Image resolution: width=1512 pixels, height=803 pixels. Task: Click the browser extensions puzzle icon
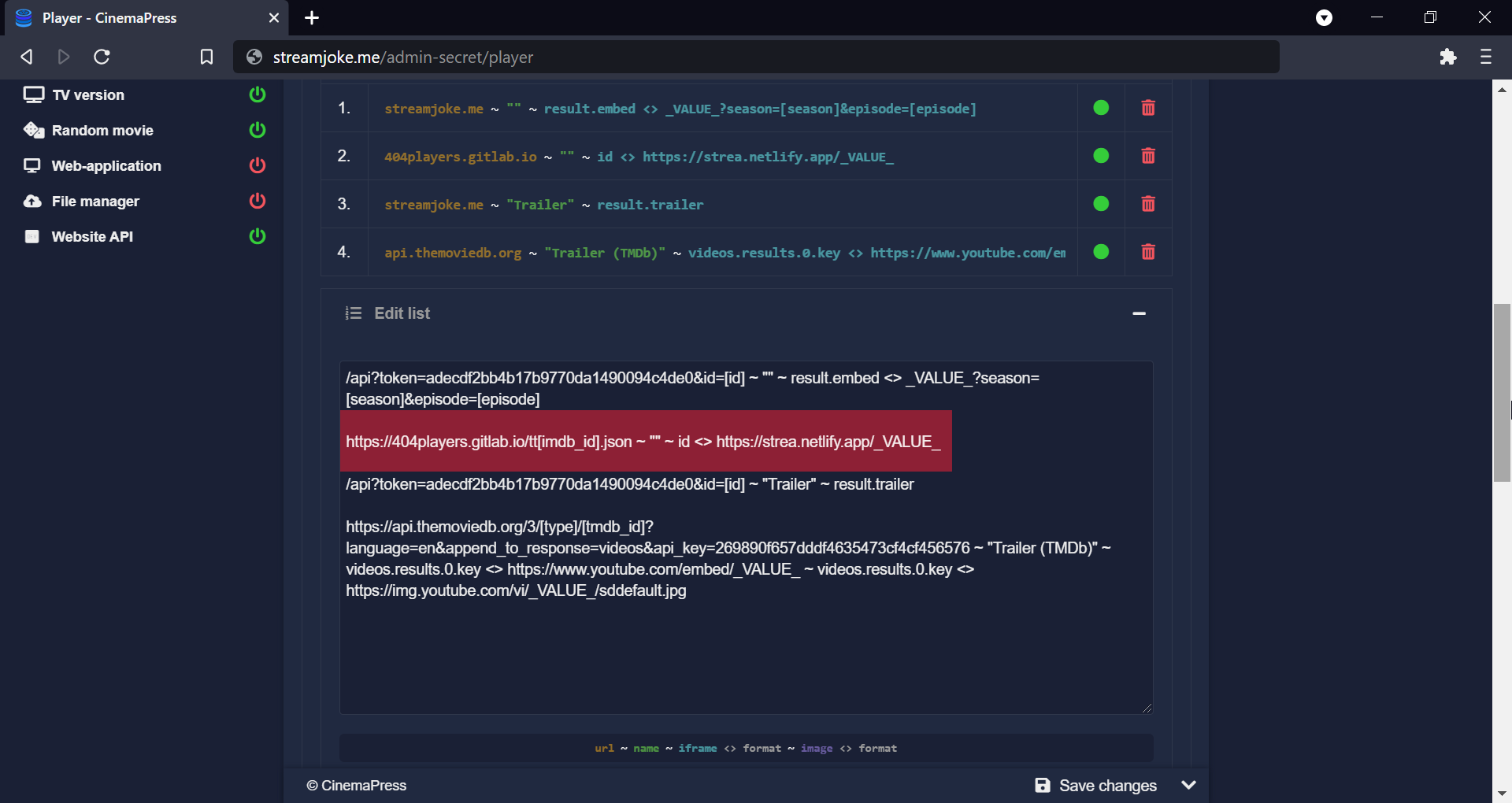click(1447, 57)
